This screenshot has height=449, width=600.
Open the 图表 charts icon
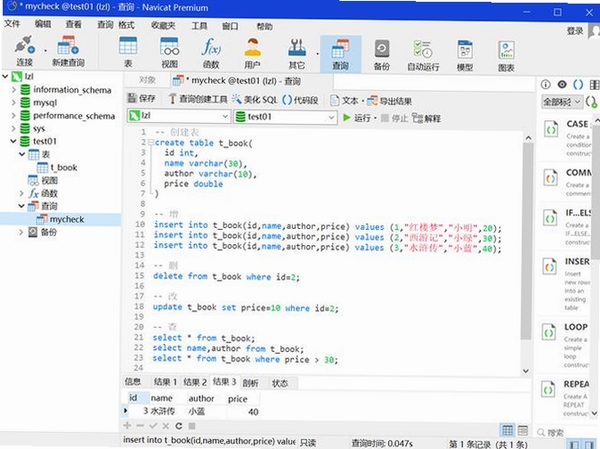pos(506,56)
